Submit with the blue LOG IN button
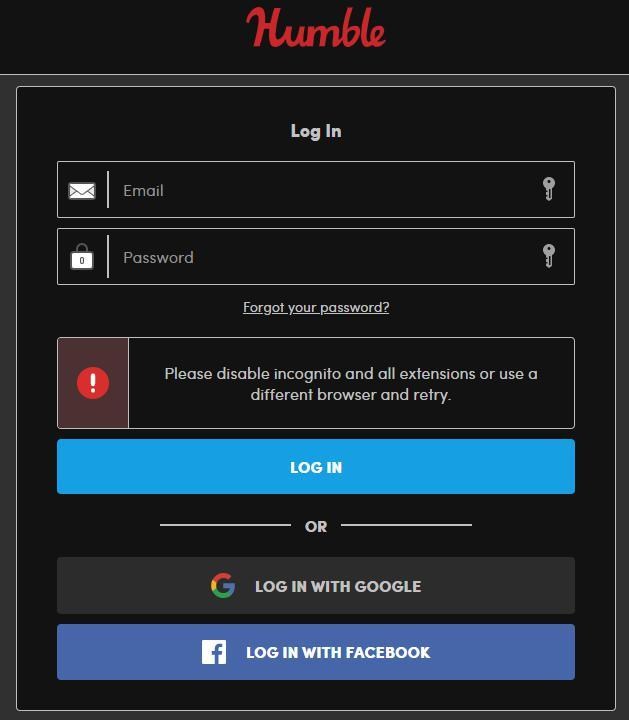 [316, 467]
